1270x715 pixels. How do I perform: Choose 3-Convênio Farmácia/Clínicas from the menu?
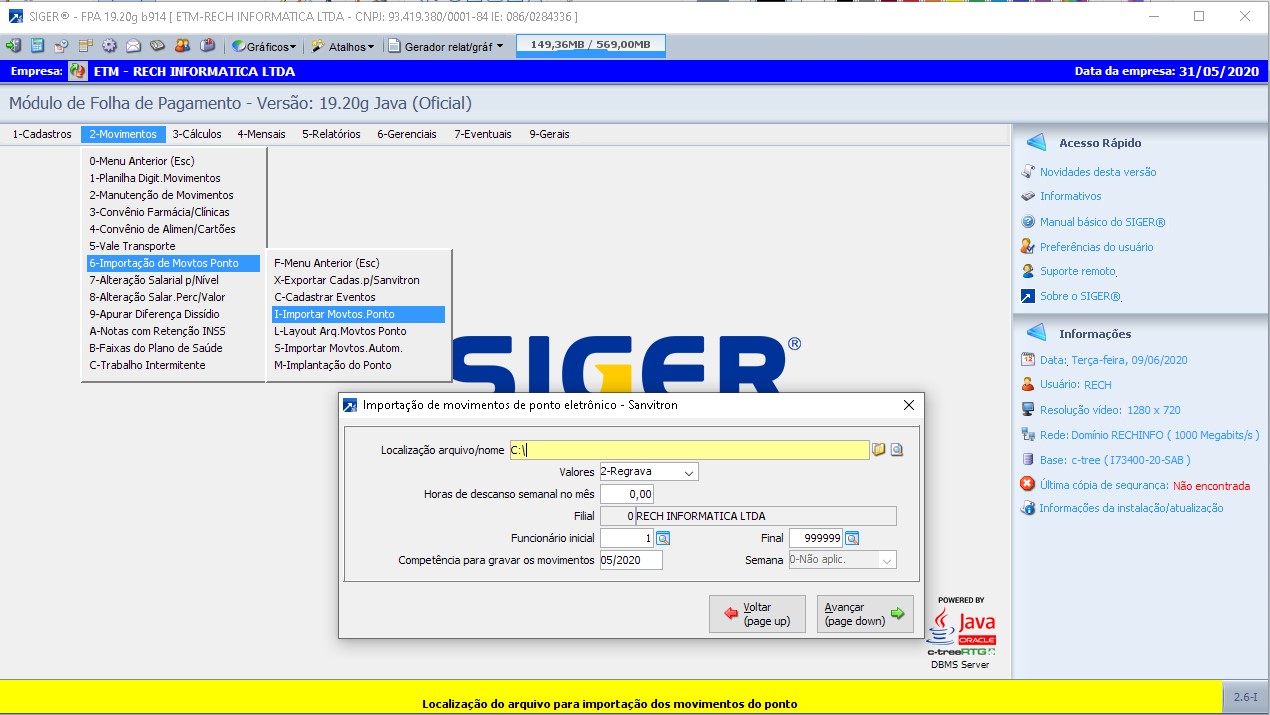click(x=159, y=212)
